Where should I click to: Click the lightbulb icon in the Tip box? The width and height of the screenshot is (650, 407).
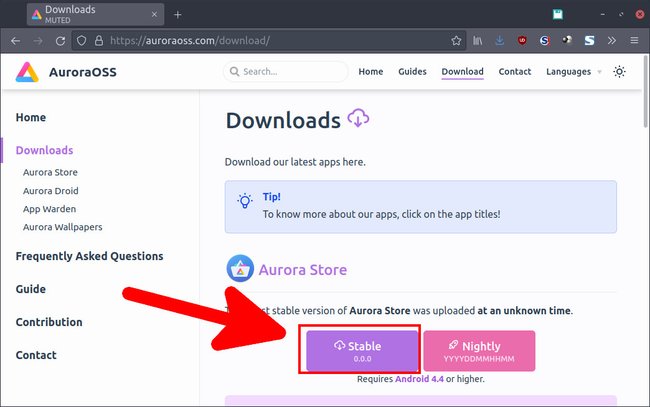245,201
